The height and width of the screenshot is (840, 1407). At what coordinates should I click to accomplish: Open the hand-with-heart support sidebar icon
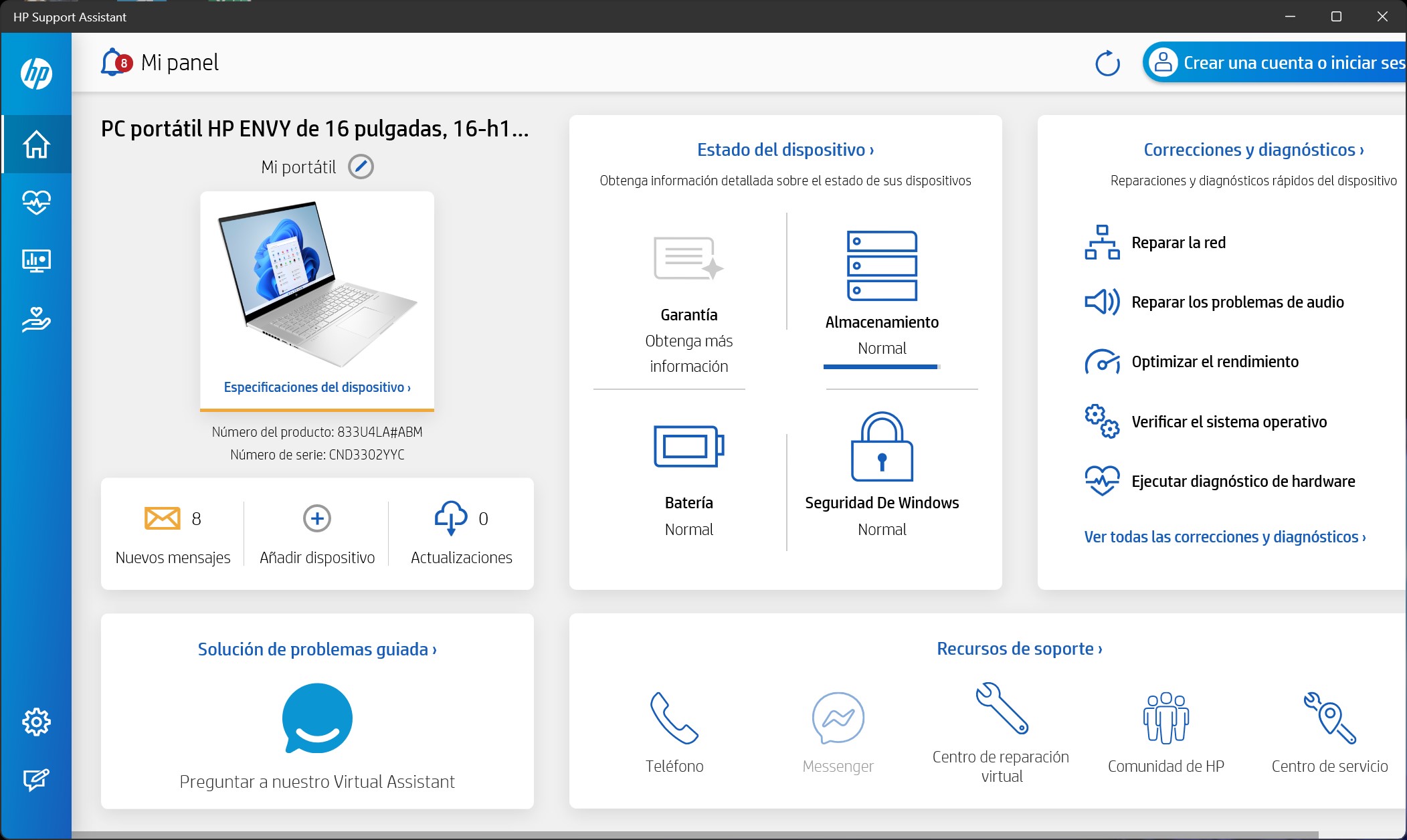click(x=36, y=319)
